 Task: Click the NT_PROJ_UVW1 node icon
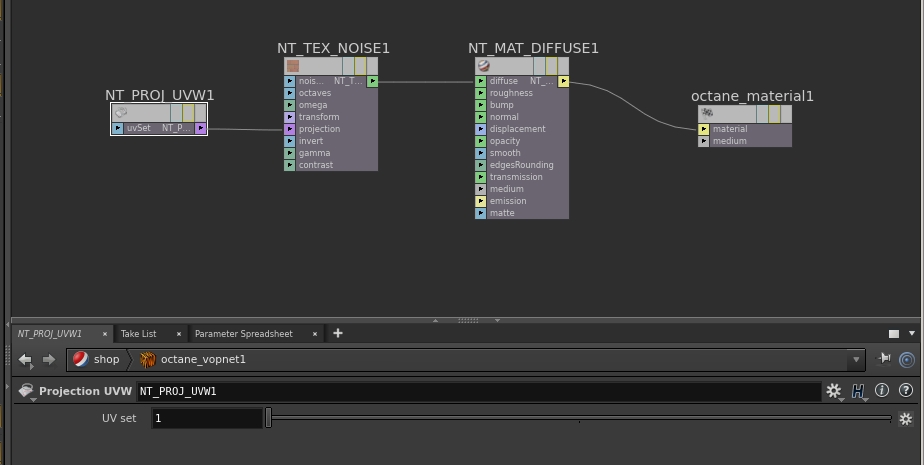tap(121, 112)
